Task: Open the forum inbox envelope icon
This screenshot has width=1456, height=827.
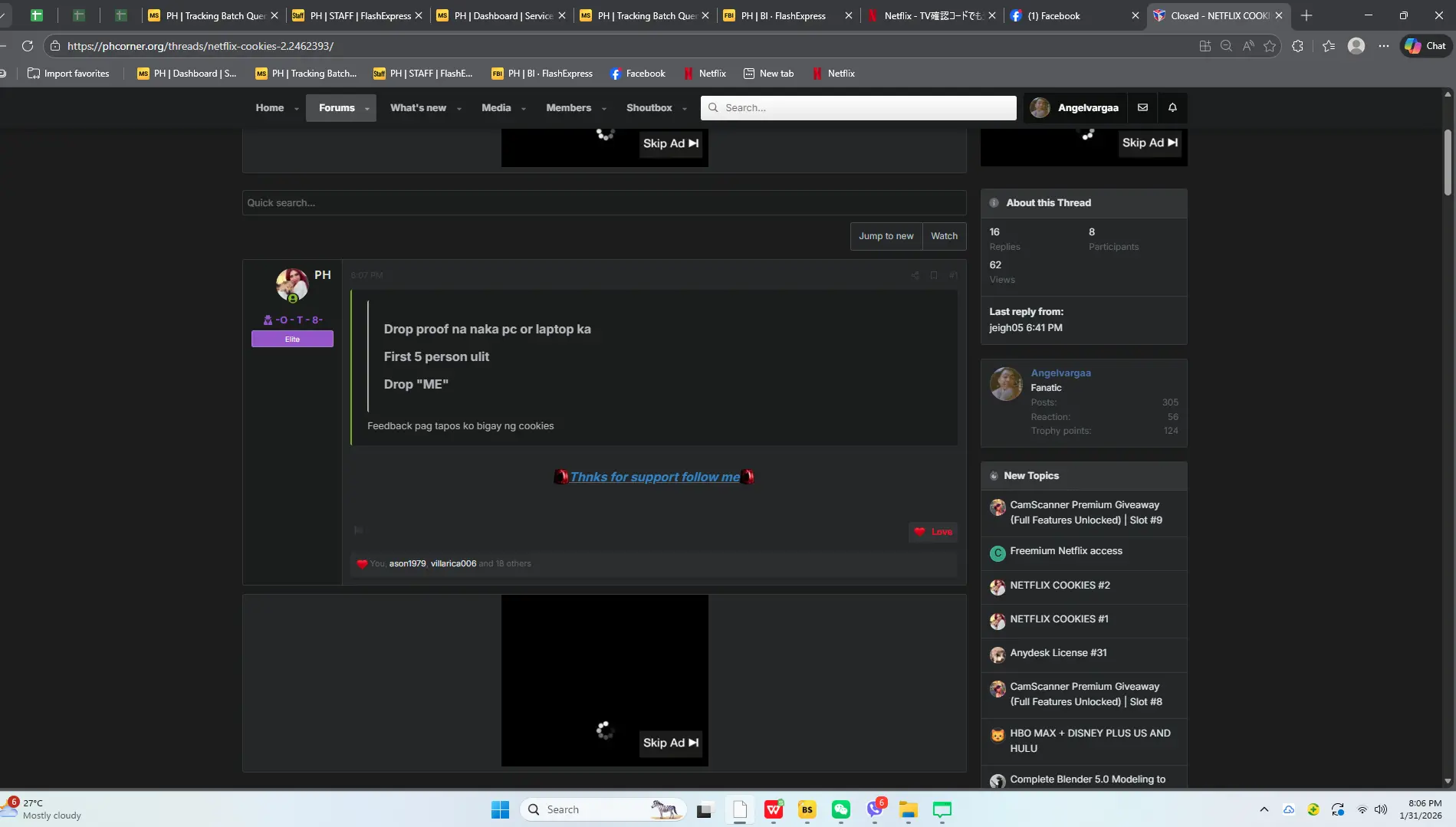Action: coord(1142,107)
